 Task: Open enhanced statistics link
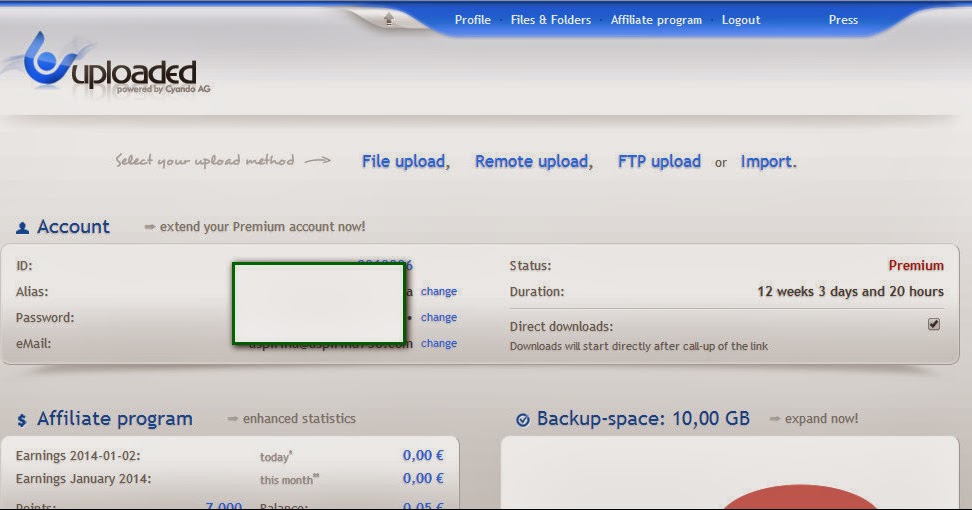[x=299, y=419]
